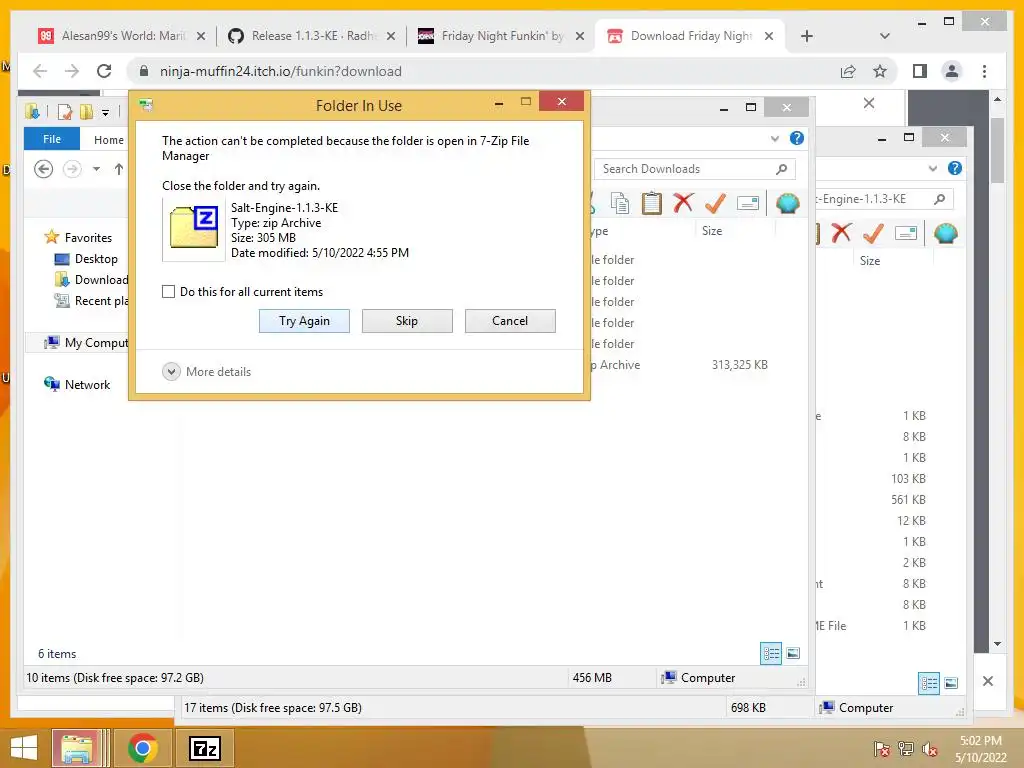Expand the ribbon in Downloads window
The image size is (1024, 768).
(775, 138)
